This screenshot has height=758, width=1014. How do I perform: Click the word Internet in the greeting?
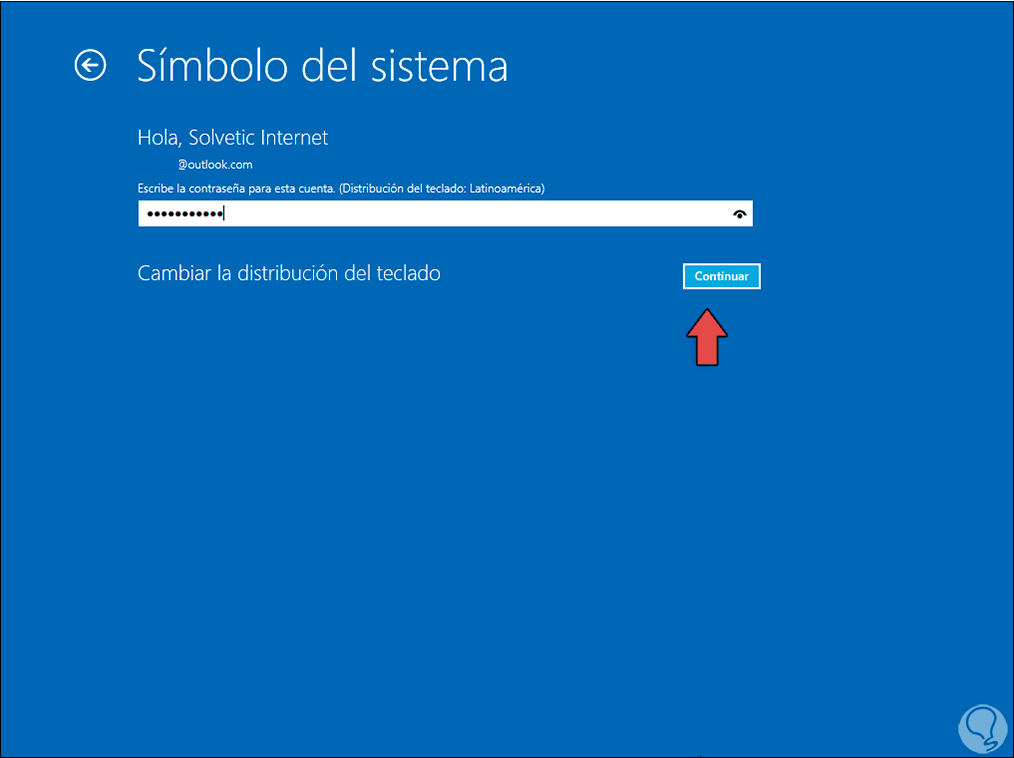pos(294,138)
